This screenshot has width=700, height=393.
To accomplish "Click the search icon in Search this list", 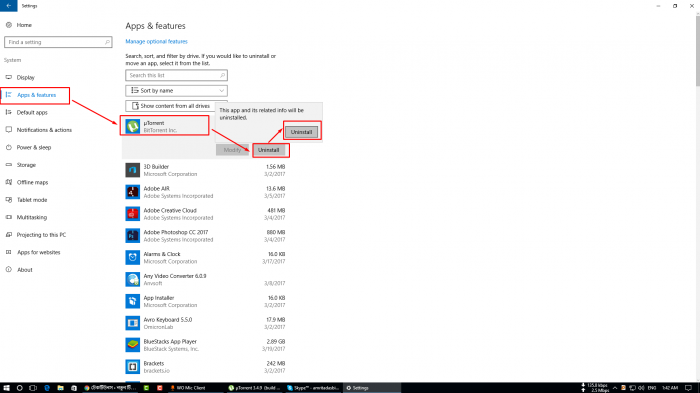I will pyautogui.click(x=222, y=75).
